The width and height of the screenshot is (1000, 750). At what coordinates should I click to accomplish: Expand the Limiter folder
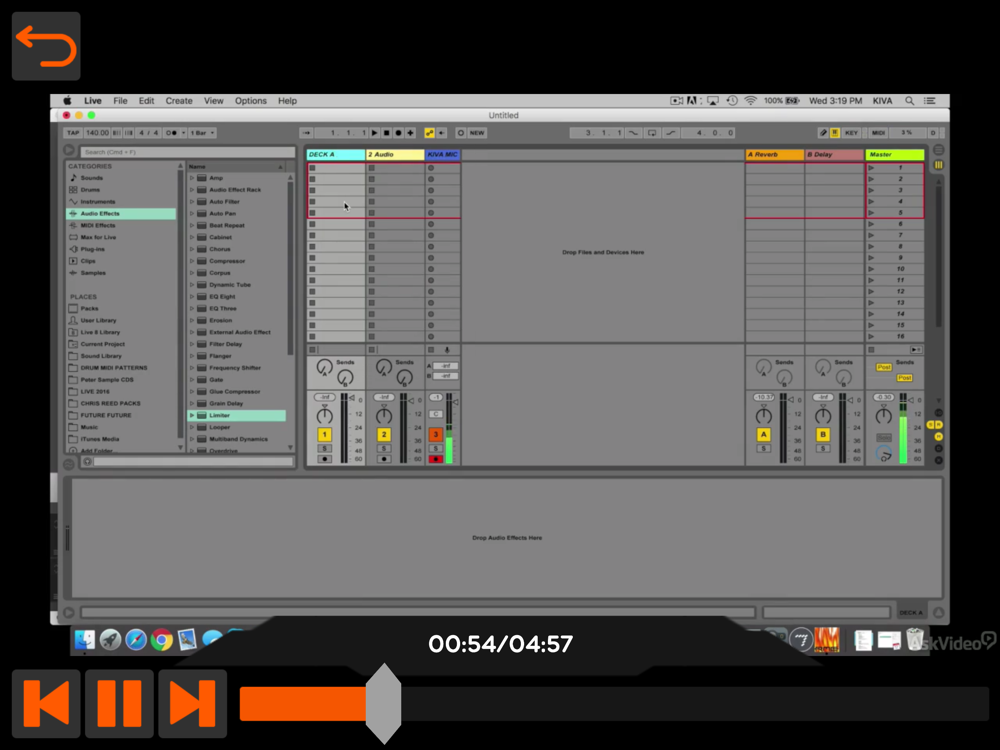[x=191, y=415]
